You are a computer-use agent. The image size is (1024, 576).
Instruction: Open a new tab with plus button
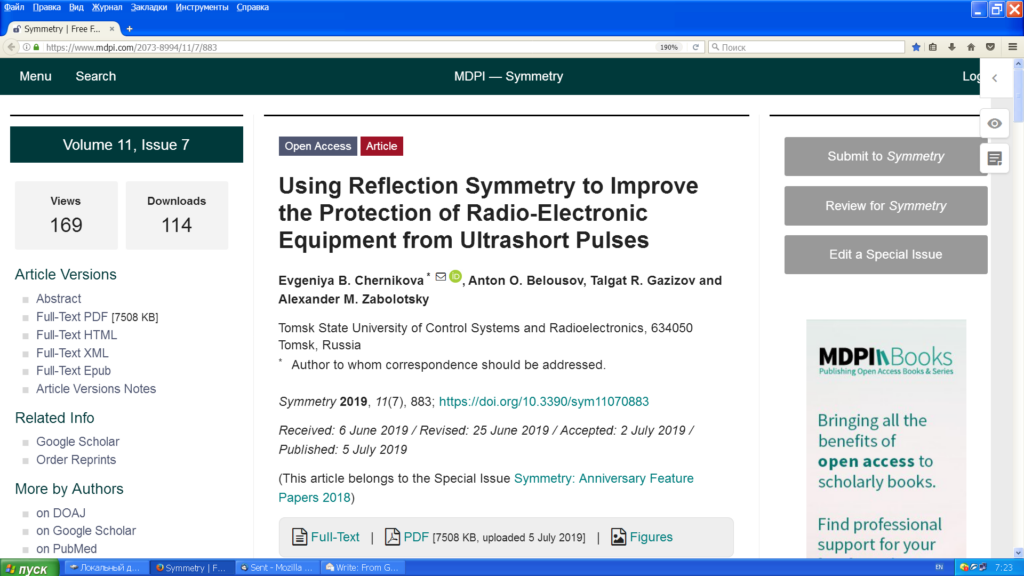129,29
